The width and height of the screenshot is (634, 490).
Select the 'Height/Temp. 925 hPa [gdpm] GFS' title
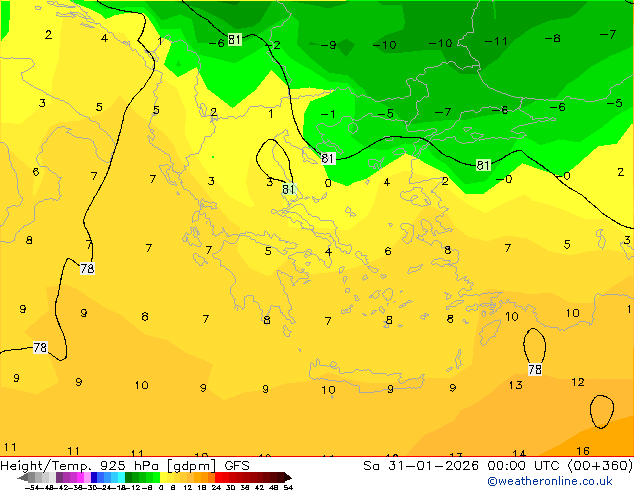point(125,466)
